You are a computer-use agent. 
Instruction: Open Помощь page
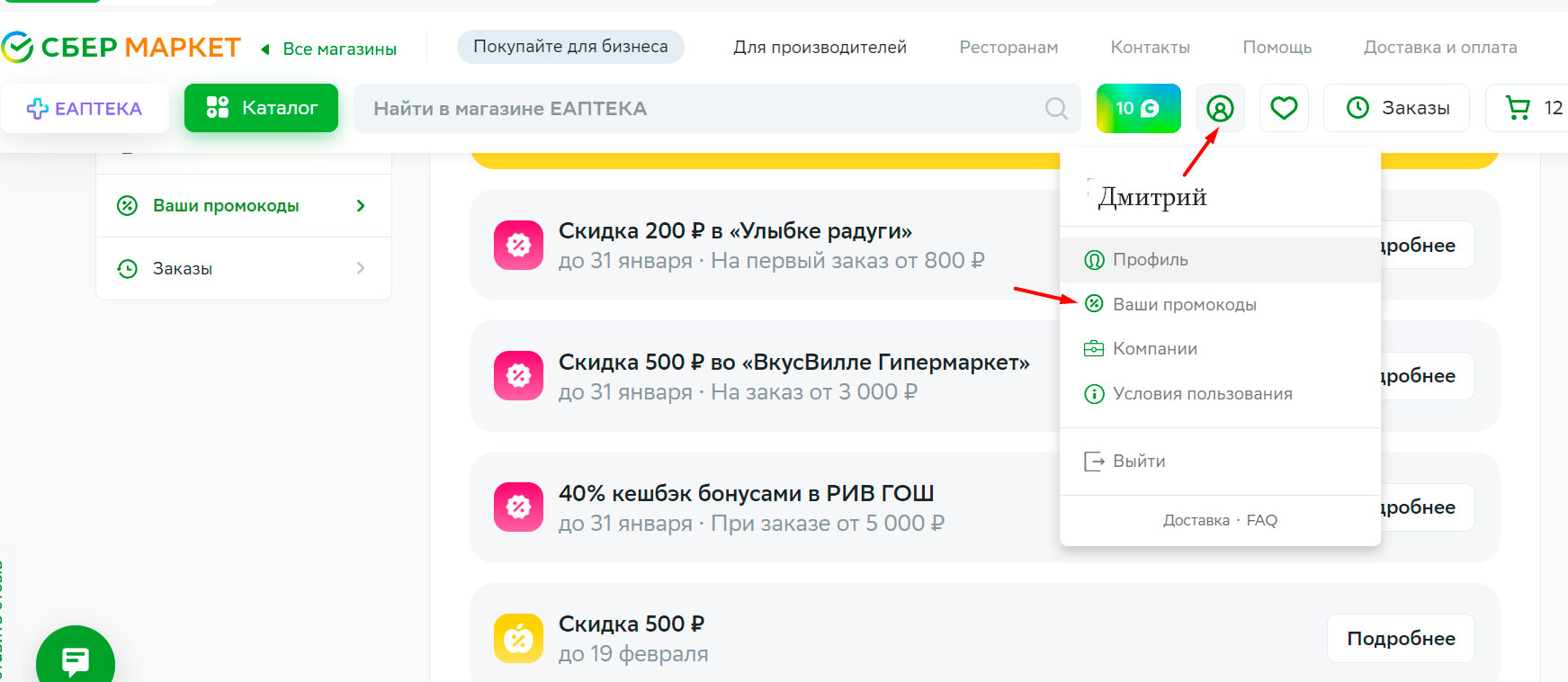pyautogui.click(x=1277, y=47)
